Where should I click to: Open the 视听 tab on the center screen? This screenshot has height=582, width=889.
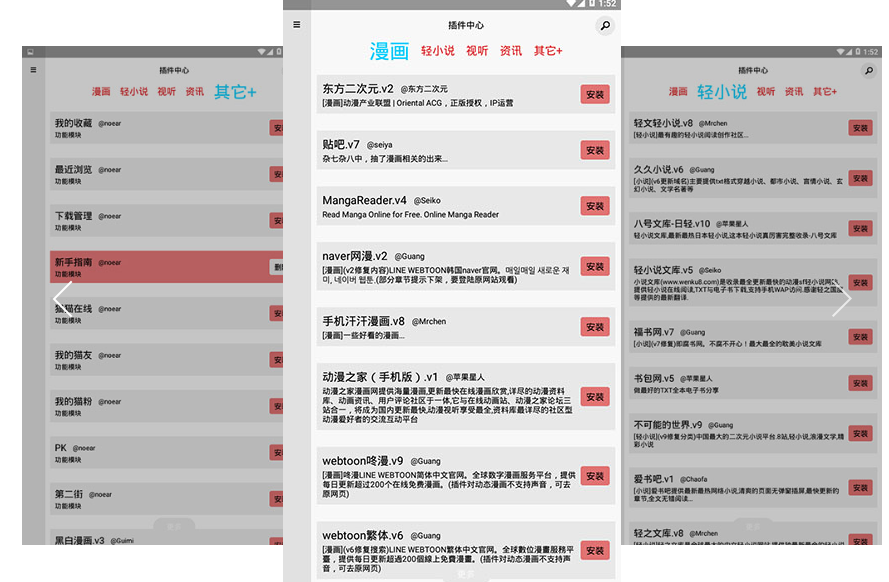[477, 51]
